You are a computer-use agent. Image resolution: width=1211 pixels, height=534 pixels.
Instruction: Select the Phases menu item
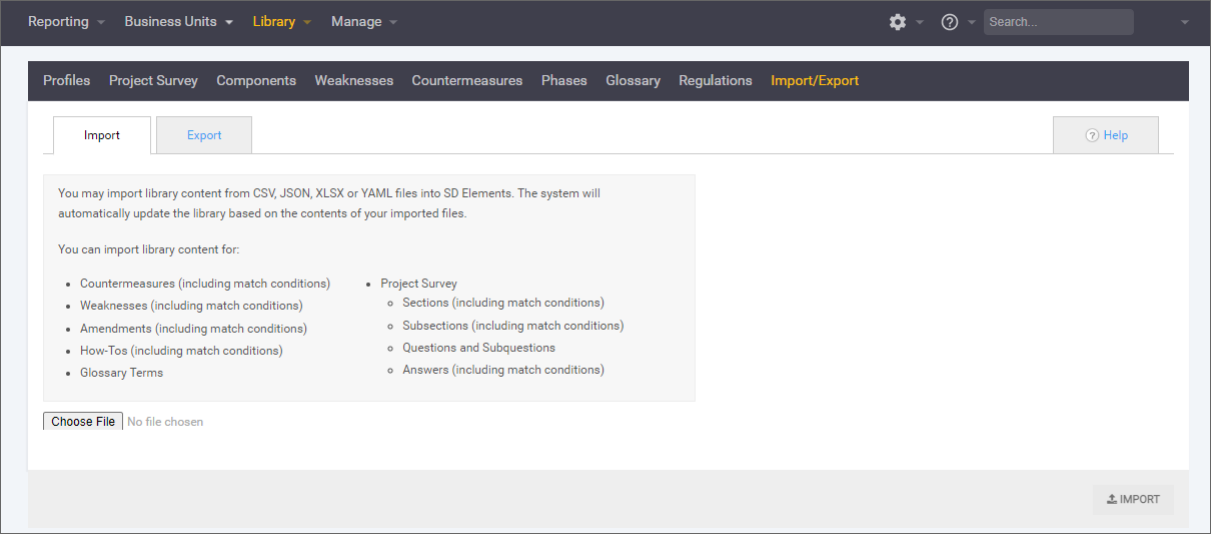click(x=564, y=81)
